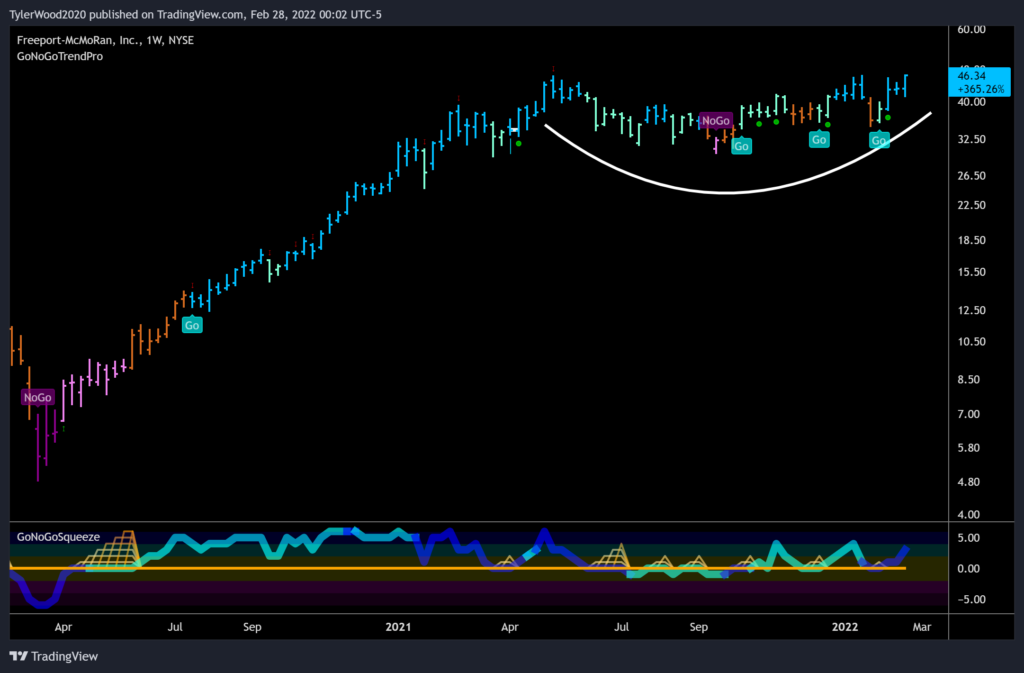Click the 15.50 price axis label

point(971,272)
